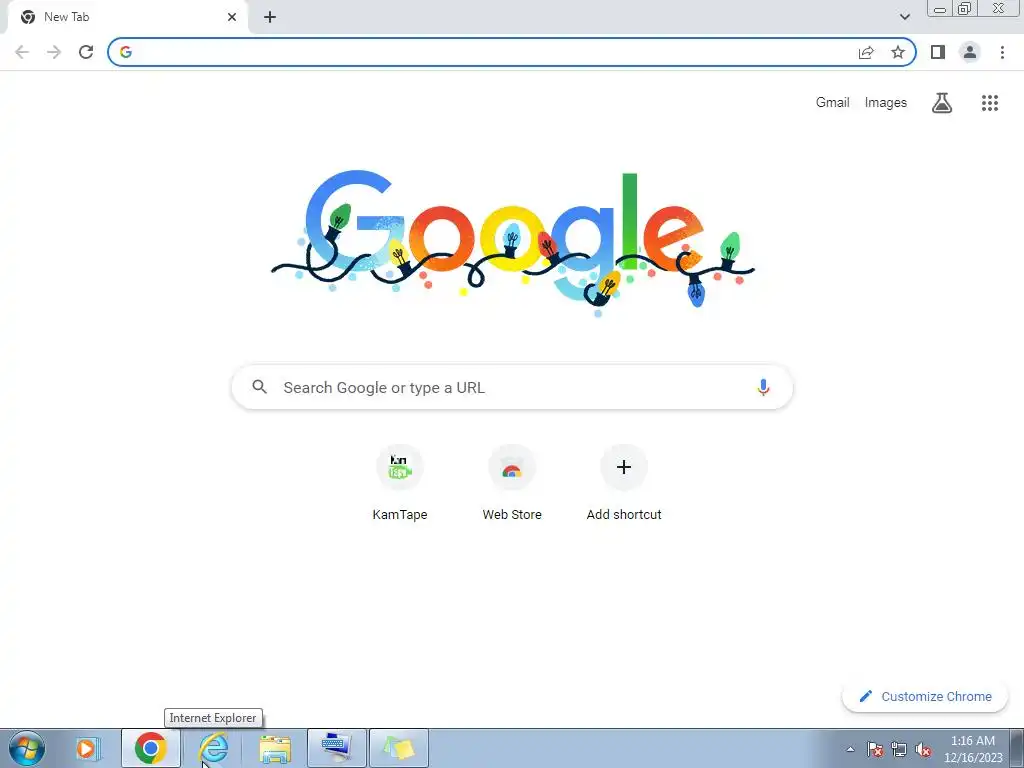Open the Chrome side panel icon
The width and height of the screenshot is (1024, 768).
point(938,52)
